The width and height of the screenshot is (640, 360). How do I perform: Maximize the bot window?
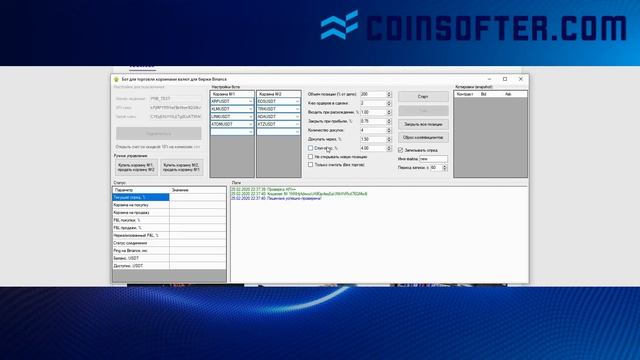coord(505,79)
